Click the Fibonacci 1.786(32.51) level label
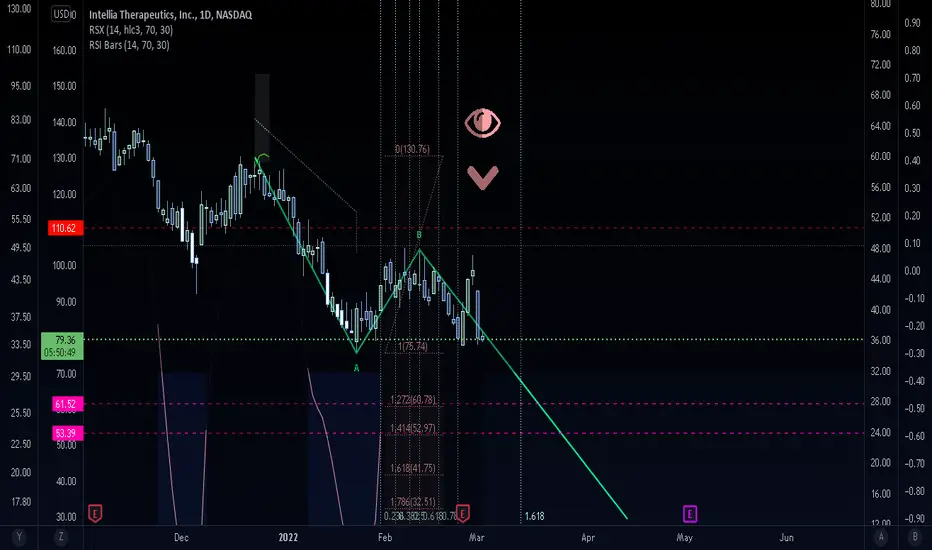The image size is (932, 550). pos(413,502)
